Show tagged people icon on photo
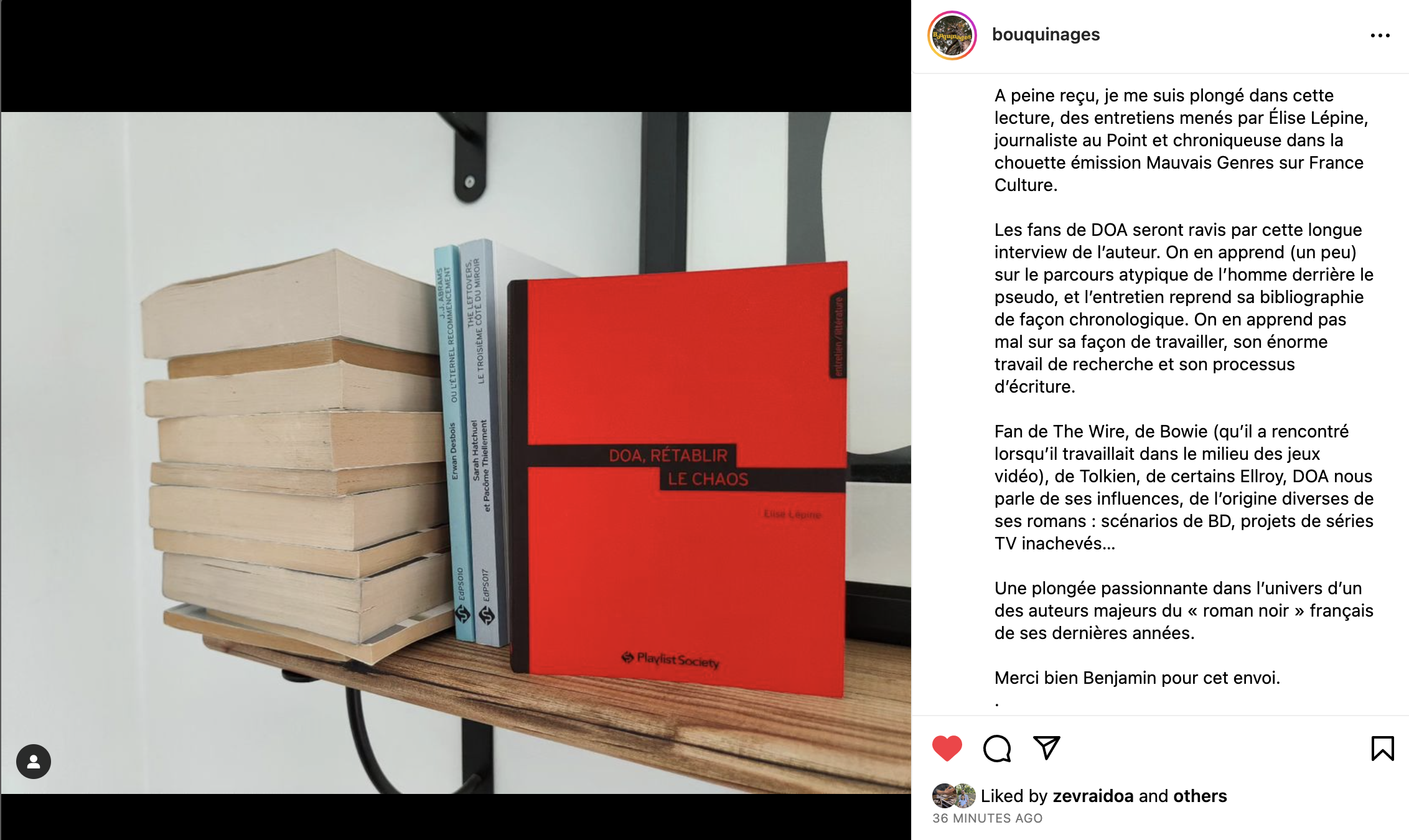Screen dimensions: 1409x840 (x=34, y=761)
